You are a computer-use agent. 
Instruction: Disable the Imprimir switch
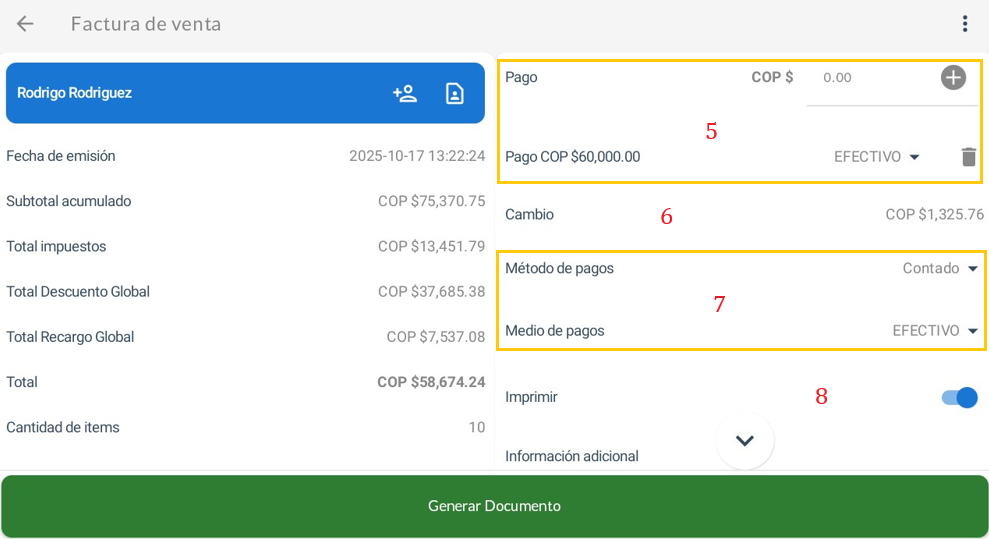[959, 397]
